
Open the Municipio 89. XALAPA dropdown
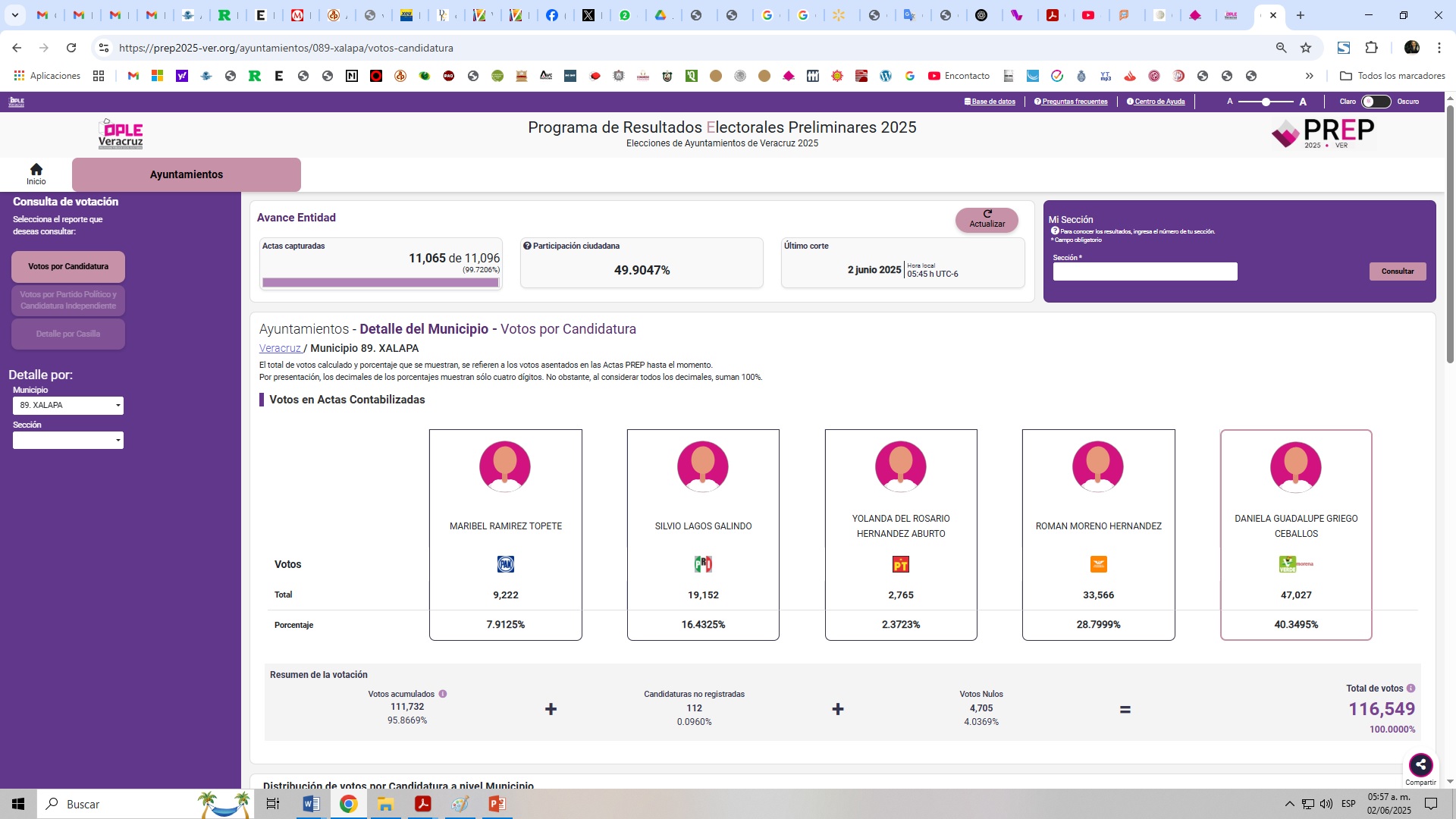68,406
